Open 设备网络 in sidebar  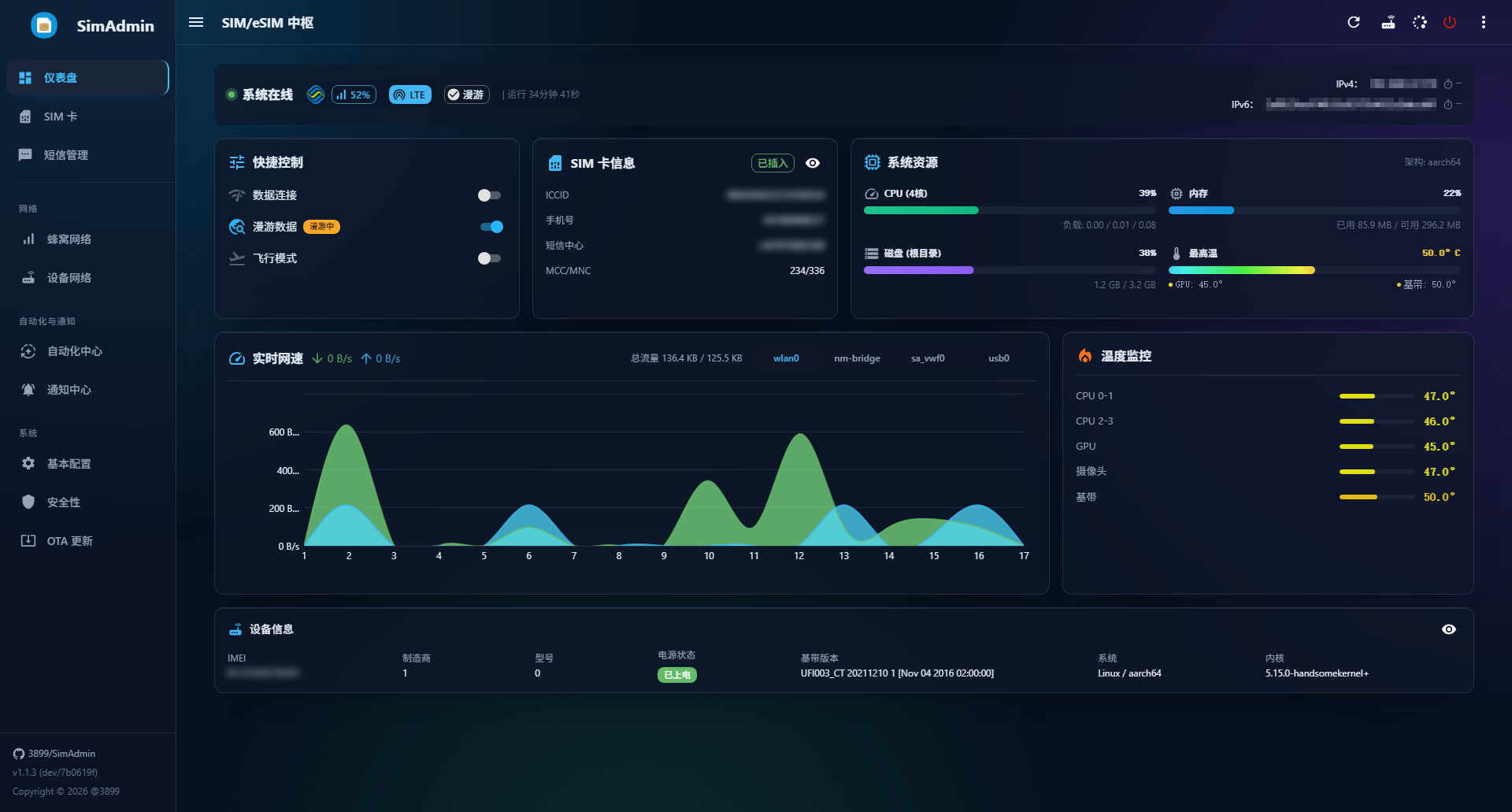(x=87, y=278)
